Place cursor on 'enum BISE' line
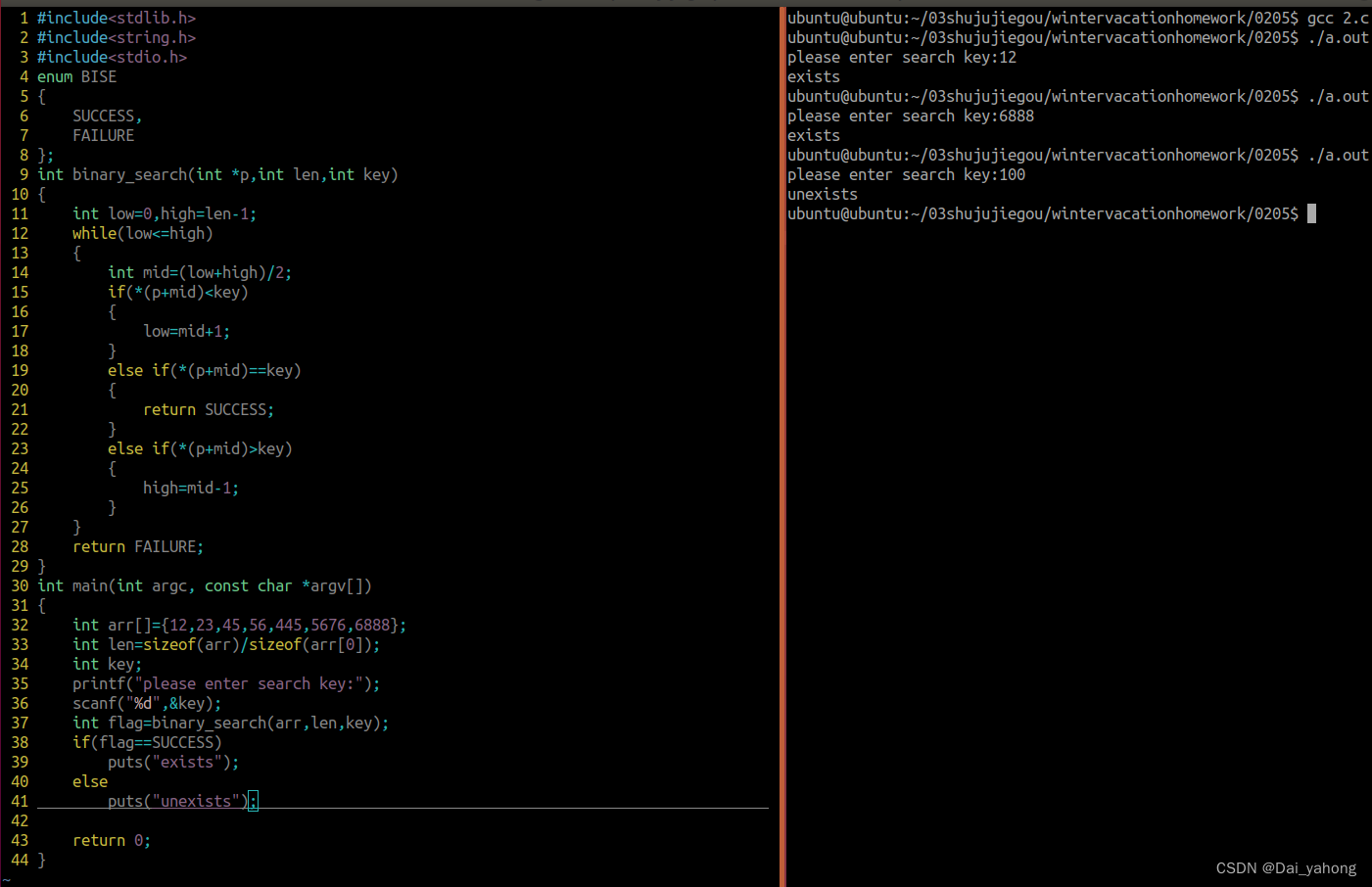The image size is (1372, 887). coord(76,76)
